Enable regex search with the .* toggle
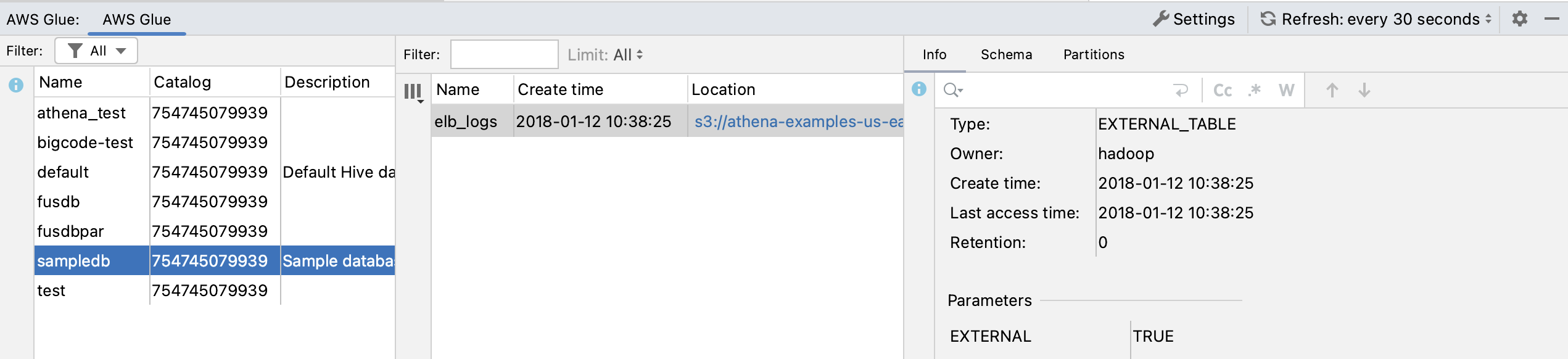This screenshot has width=1568, height=359. coord(1255,90)
